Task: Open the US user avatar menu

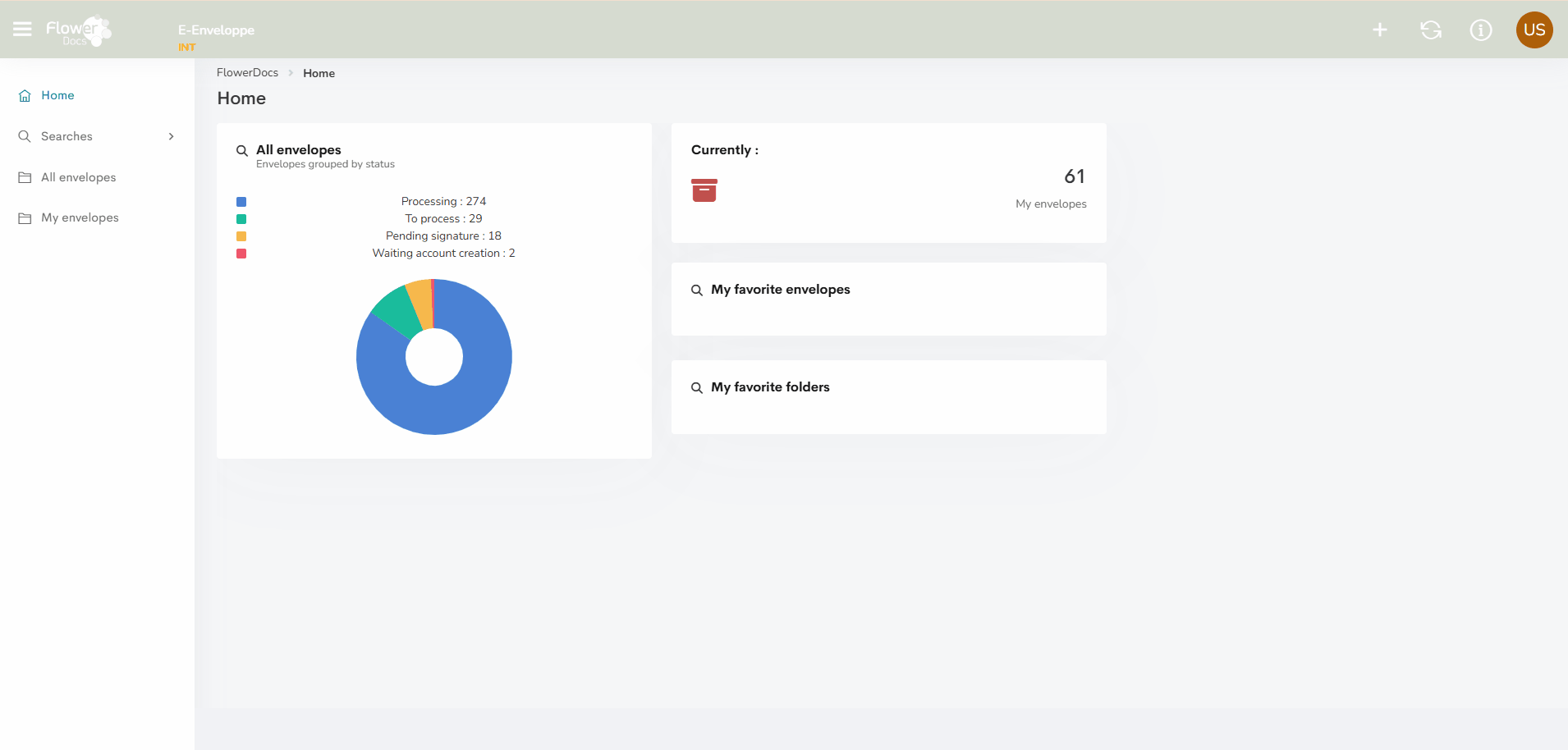Action: pos(1534,30)
